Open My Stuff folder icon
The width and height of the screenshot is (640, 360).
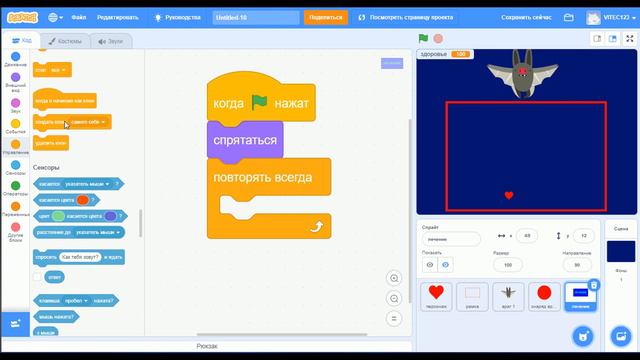pyautogui.click(x=569, y=18)
